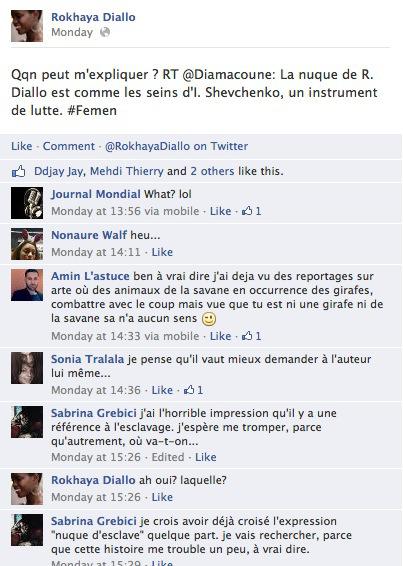Open Rokhaya Diallo post author name

click(93, 17)
